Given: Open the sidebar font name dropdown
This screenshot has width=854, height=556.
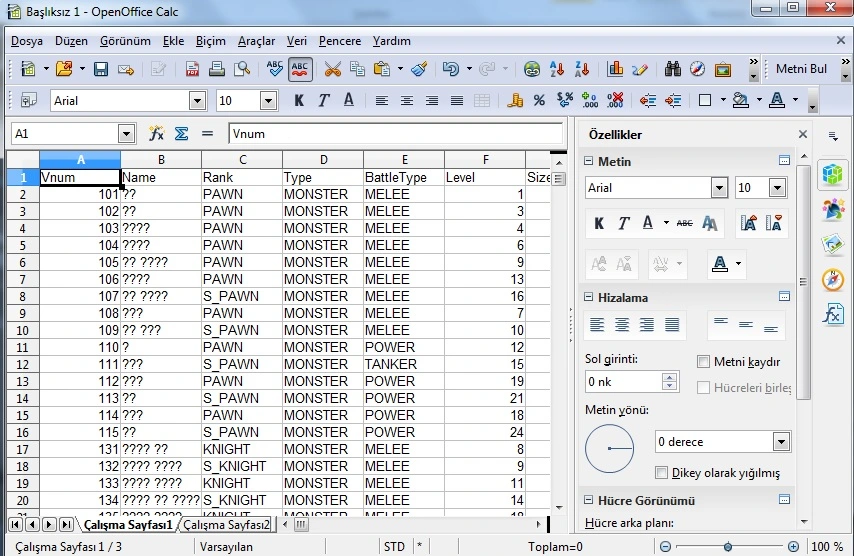Looking at the screenshot, I should 719,188.
